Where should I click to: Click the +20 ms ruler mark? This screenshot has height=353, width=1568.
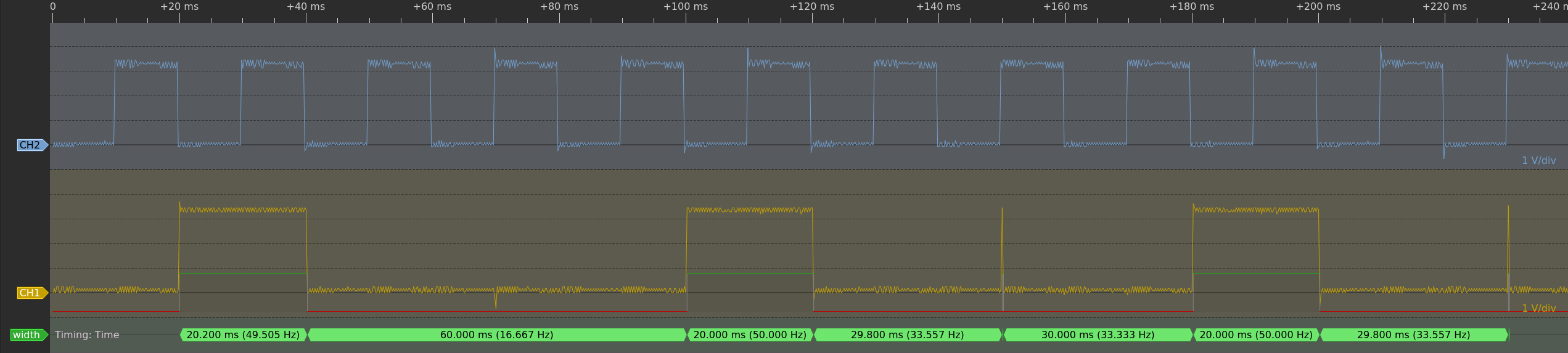point(179,7)
